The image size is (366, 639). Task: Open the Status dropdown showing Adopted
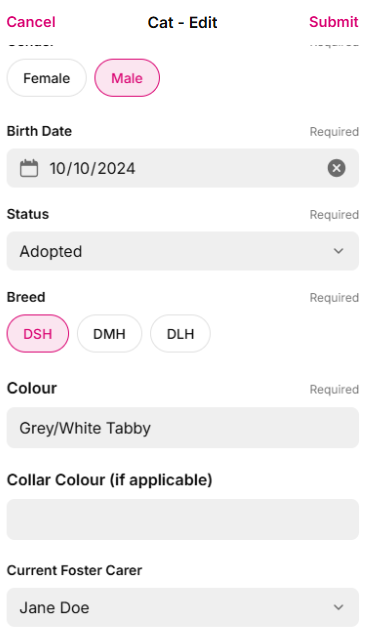coord(183,251)
